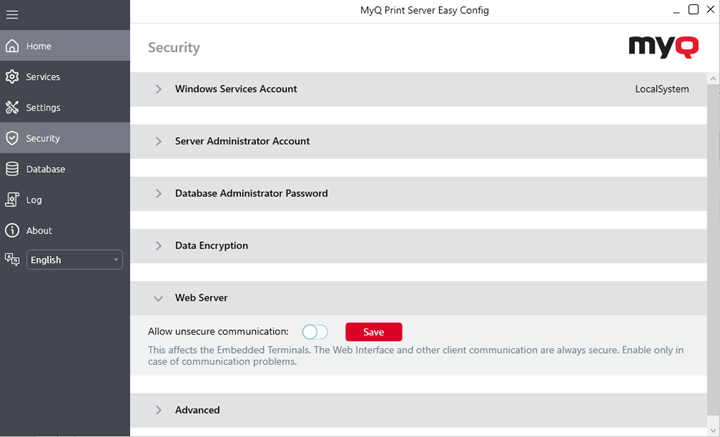Open the English language dropdown
Image resolution: width=720 pixels, height=437 pixels.
pyautogui.click(x=75, y=260)
